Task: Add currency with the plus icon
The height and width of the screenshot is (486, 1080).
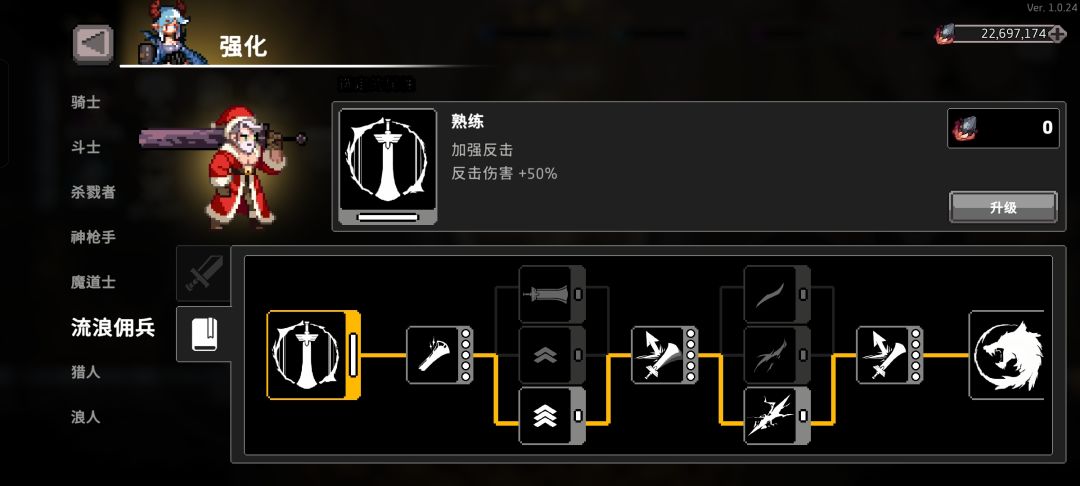Action: click(x=1057, y=34)
